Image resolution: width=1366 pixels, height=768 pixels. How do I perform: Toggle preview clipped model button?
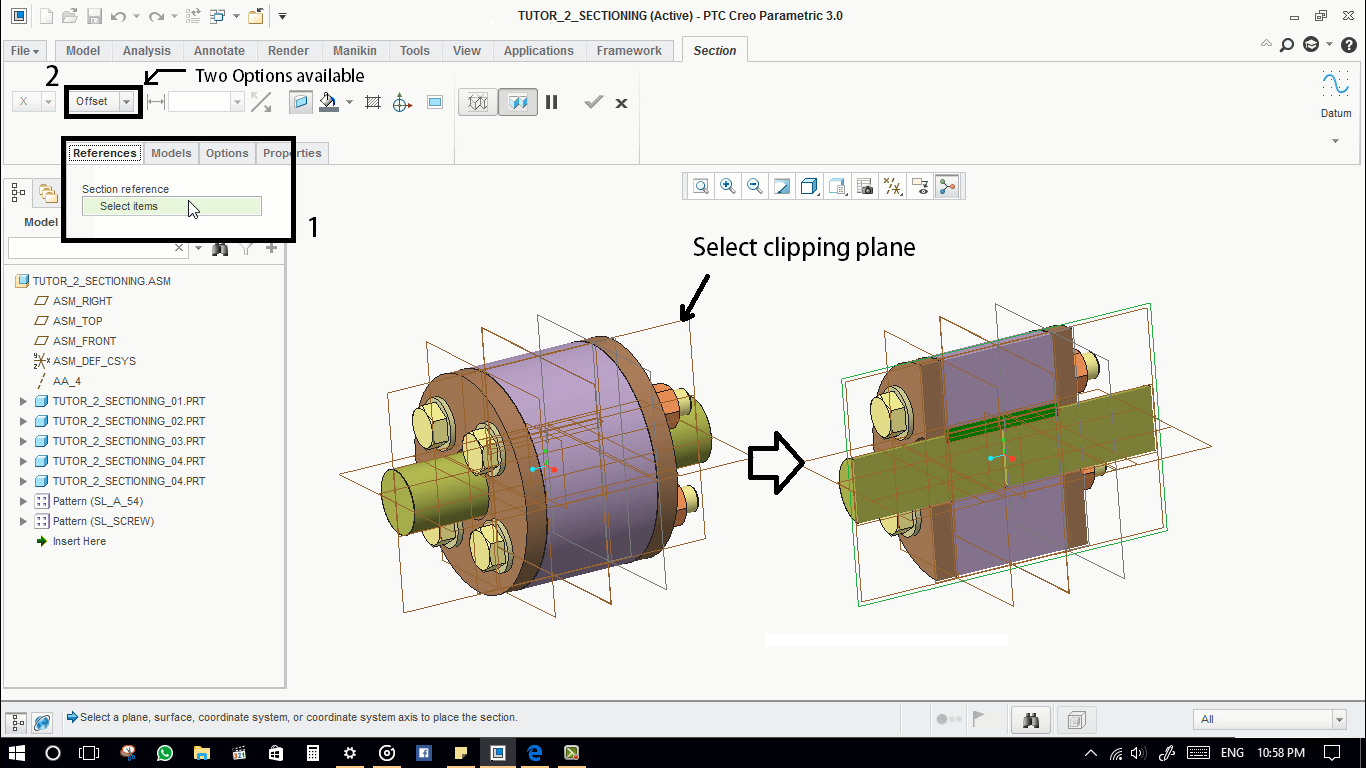[517, 102]
